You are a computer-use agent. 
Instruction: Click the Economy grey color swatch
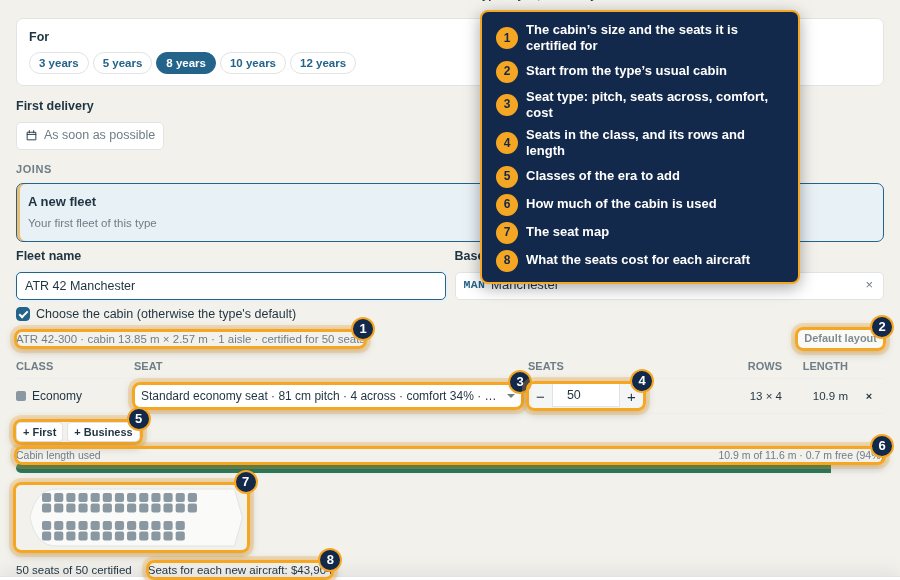(21, 396)
